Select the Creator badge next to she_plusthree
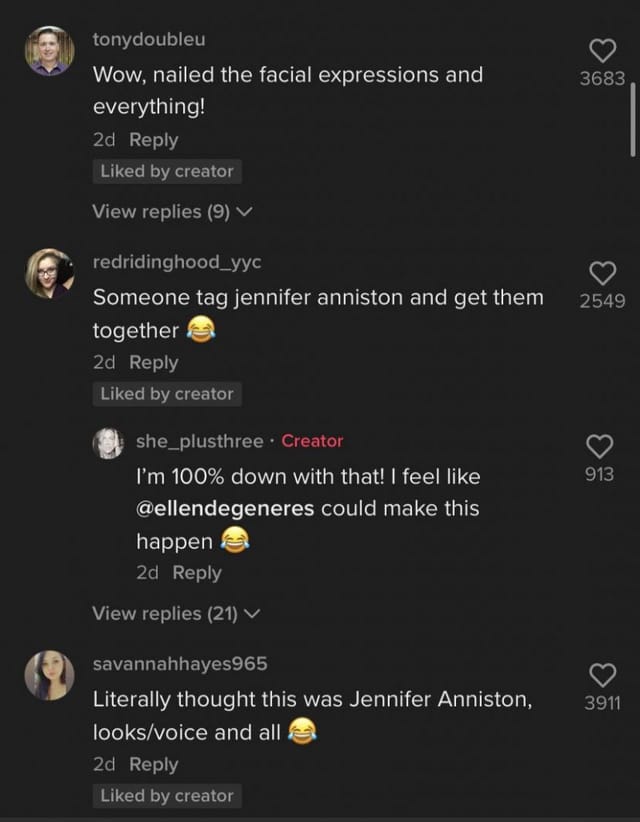The image size is (640, 822). tap(312, 441)
